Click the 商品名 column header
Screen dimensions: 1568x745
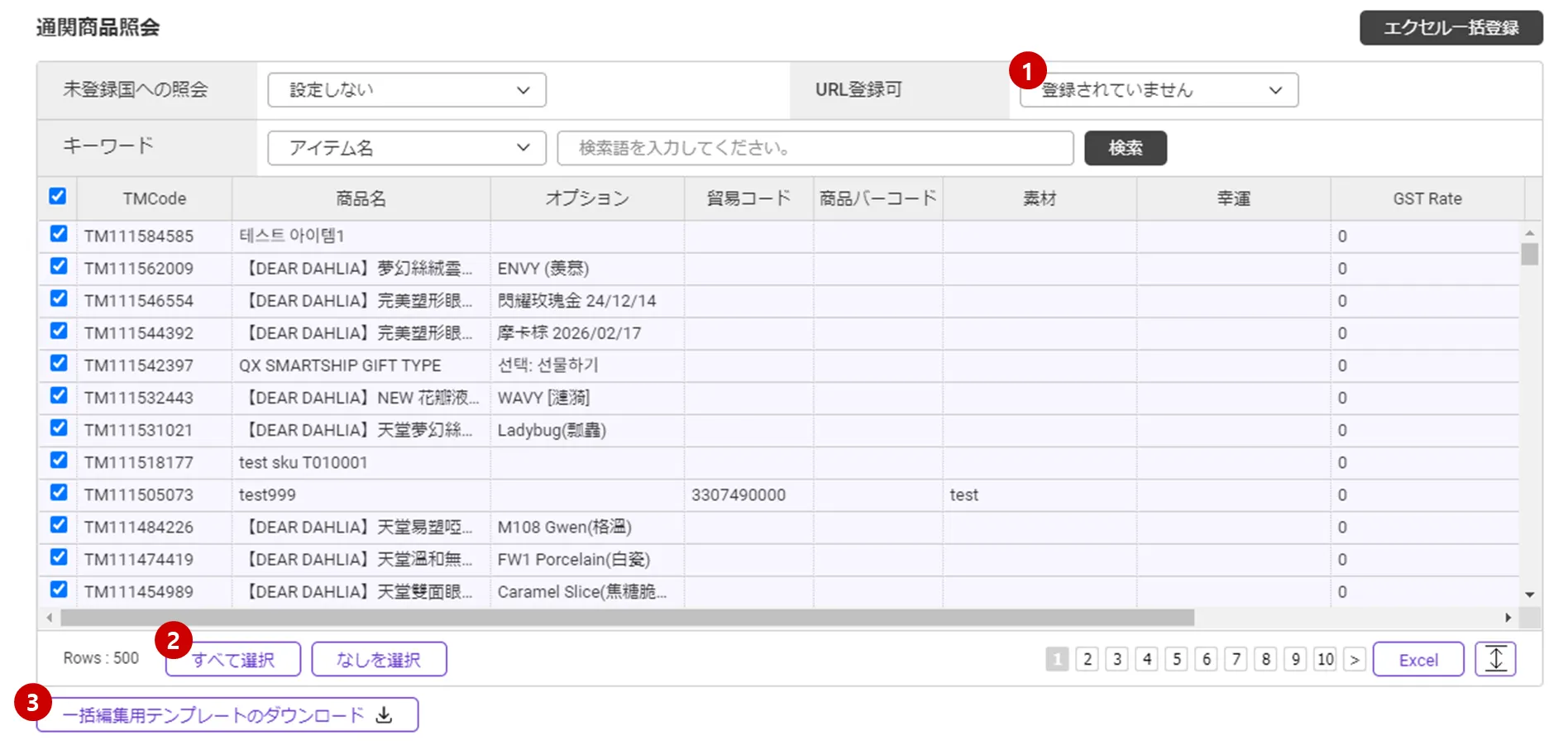[x=361, y=198]
